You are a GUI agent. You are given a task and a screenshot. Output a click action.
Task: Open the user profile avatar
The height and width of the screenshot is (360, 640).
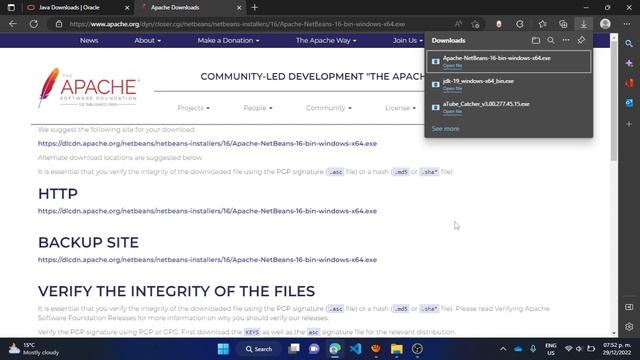(605, 24)
